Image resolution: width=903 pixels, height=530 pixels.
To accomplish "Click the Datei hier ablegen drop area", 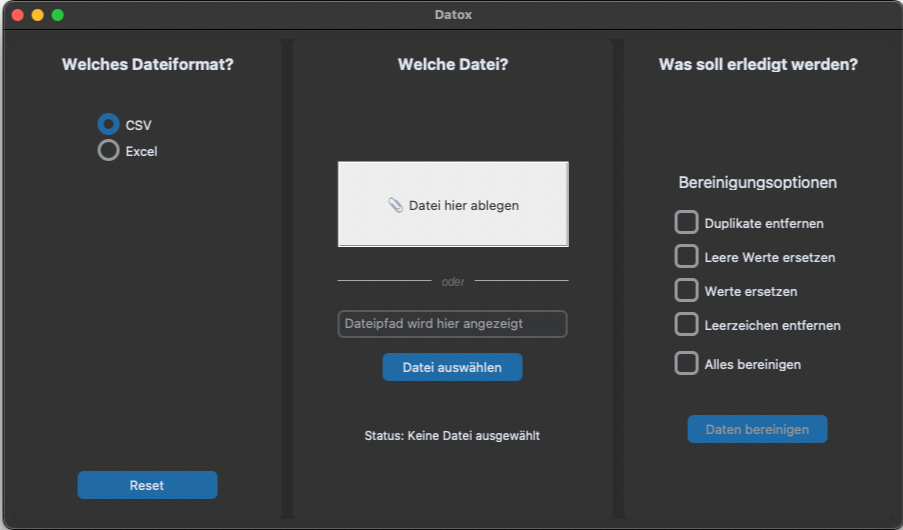I will (x=453, y=204).
